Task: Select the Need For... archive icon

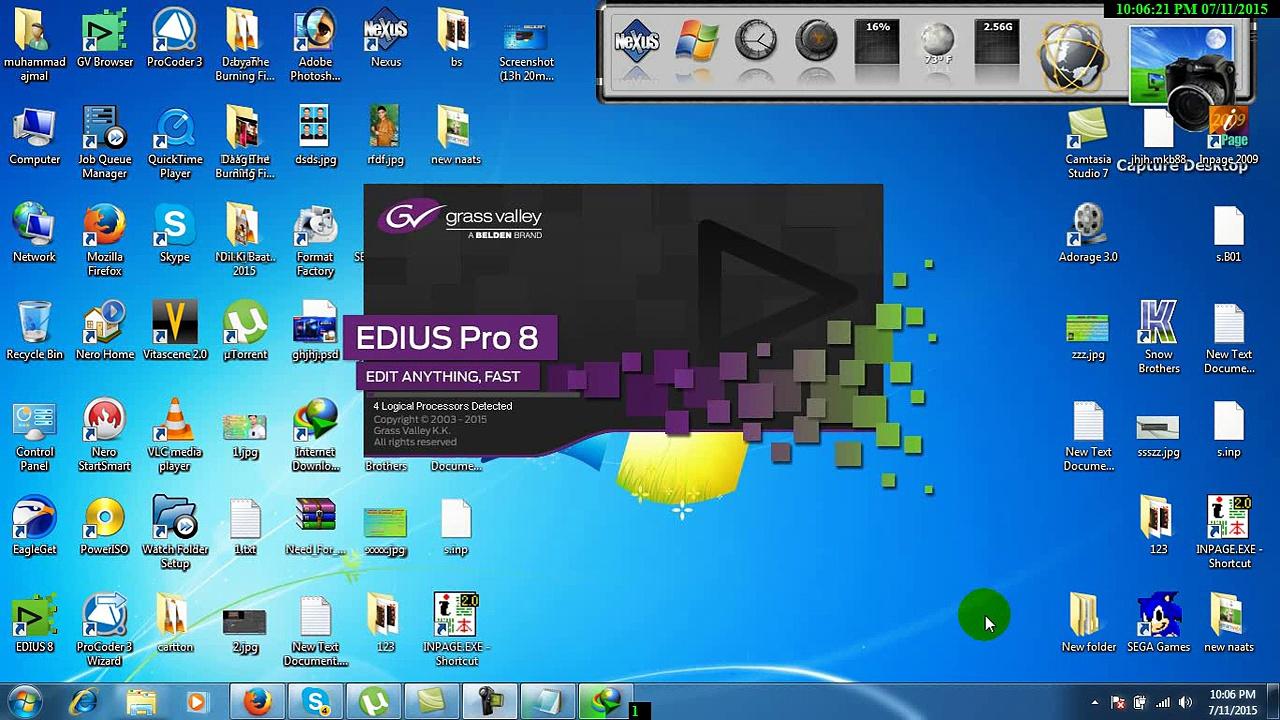Action: pos(315,527)
